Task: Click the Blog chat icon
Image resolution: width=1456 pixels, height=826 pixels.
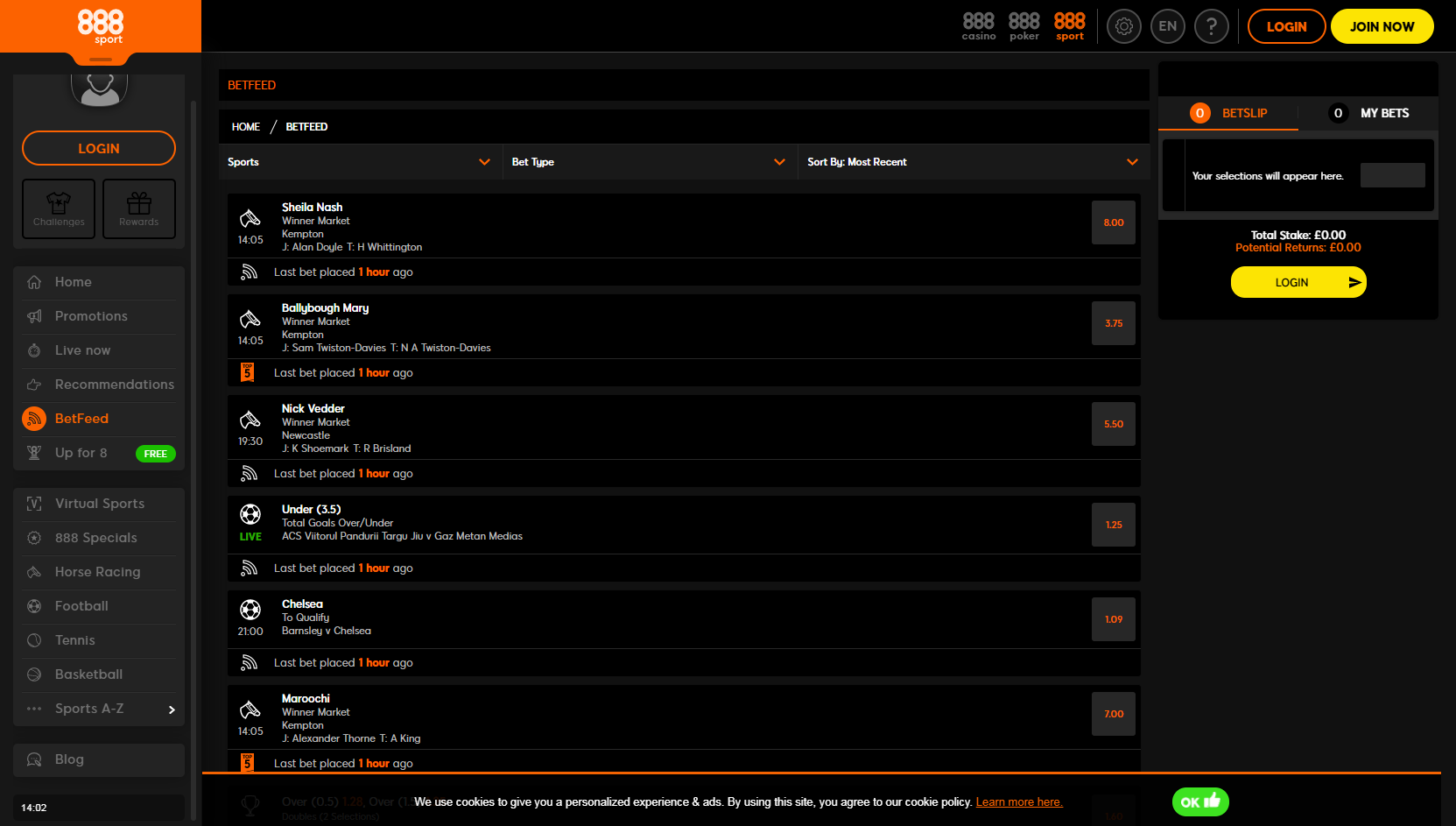Action: click(34, 759)
